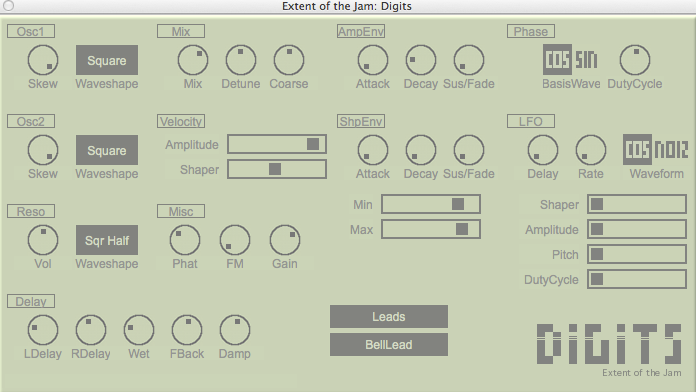Open the BellLead preset selector
Screen dimensions: 696x392
(x=389, y=344)
